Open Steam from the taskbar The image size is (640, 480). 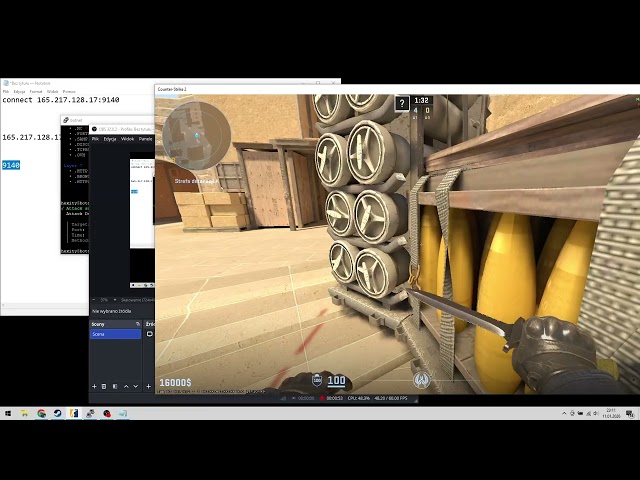tap(57, 413)
